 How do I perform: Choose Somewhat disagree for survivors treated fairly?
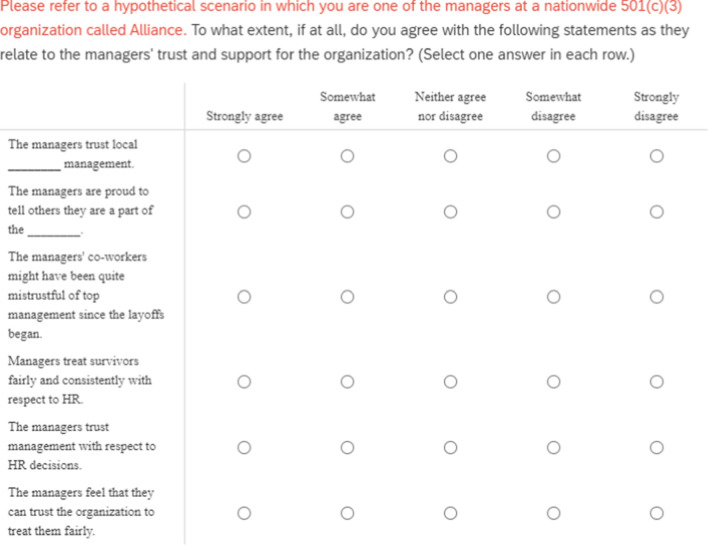(x=553, y=382)
